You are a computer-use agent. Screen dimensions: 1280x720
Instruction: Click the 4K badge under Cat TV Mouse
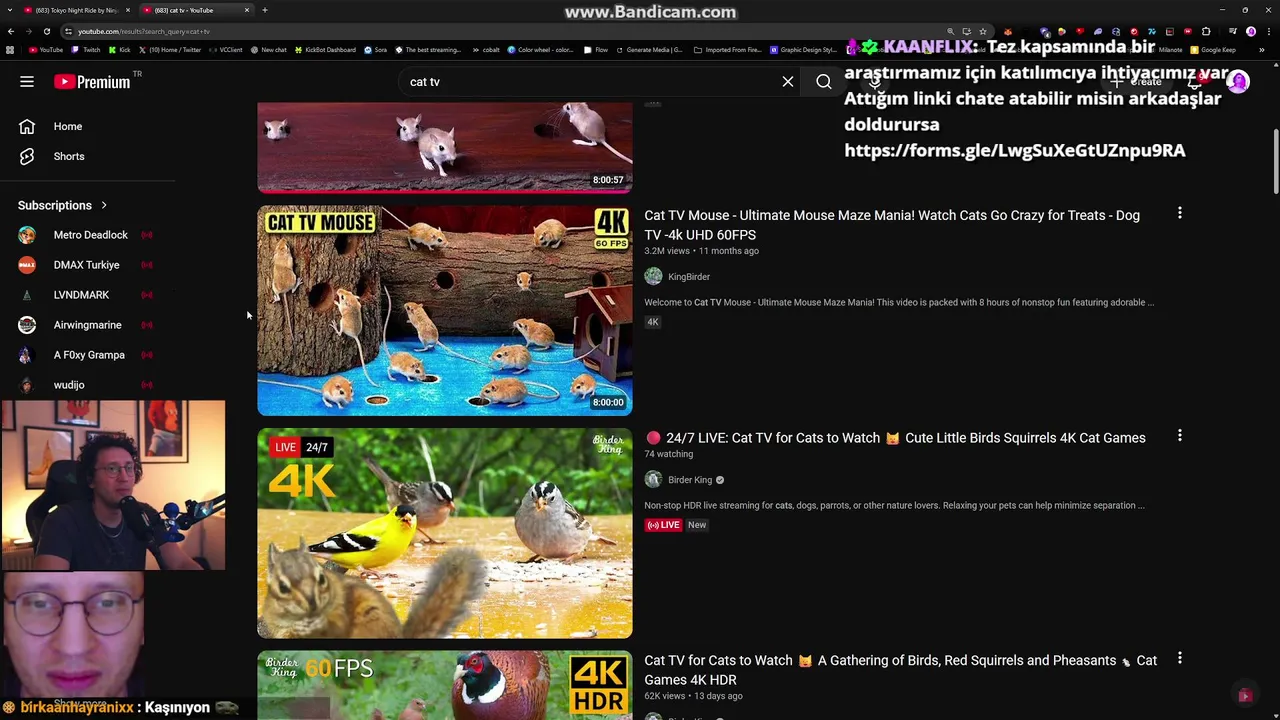pos(653,322)
